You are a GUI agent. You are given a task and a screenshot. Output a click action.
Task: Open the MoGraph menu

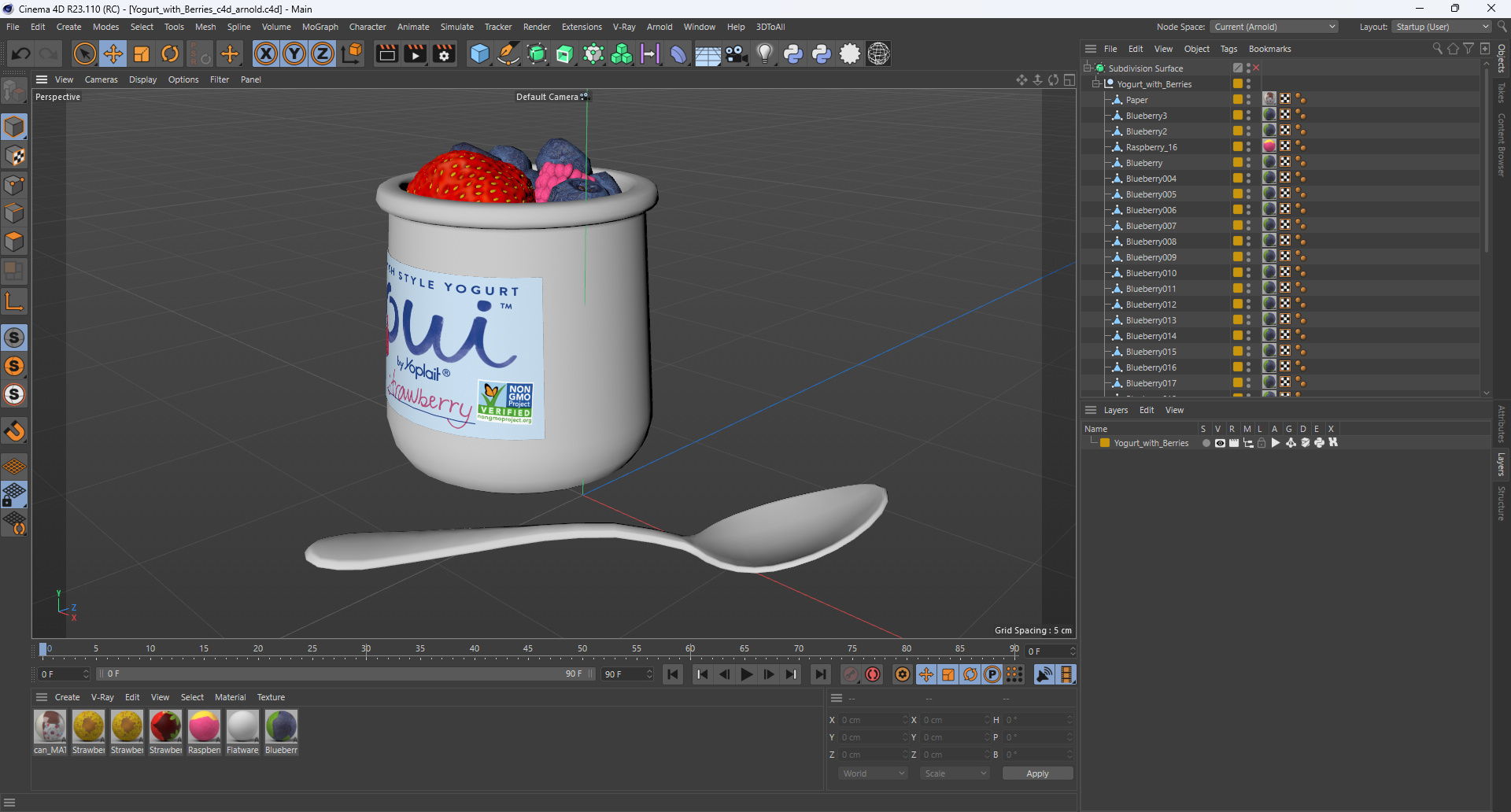tap(320, 27)
